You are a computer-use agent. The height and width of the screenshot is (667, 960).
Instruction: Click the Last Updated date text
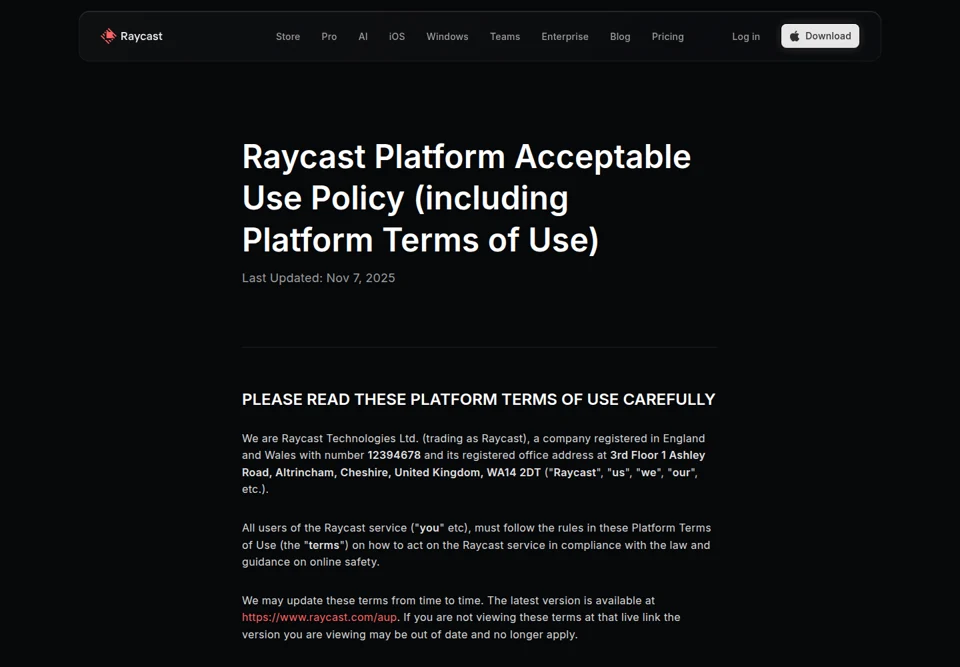click(318, 278)
